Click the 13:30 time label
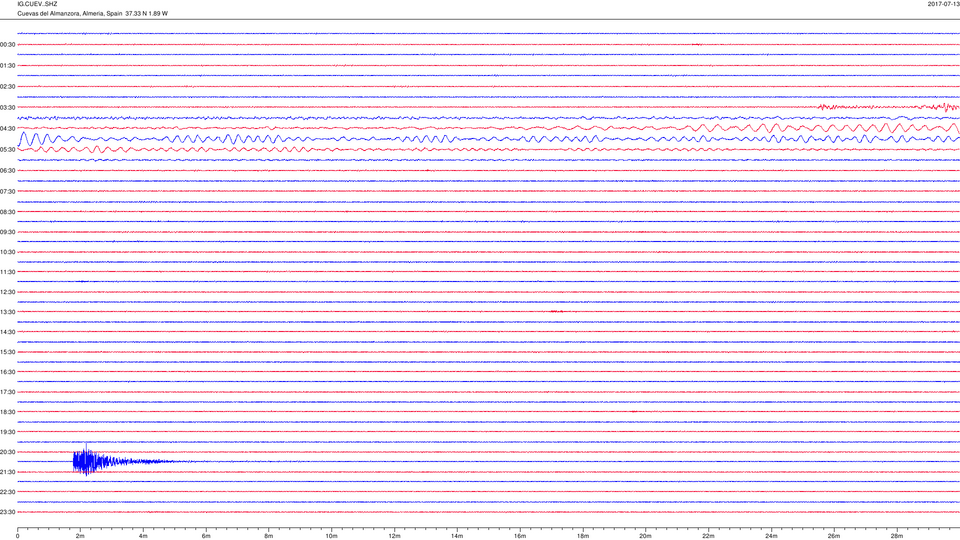Viewport: 960px width, 540px height. point(7,312)
